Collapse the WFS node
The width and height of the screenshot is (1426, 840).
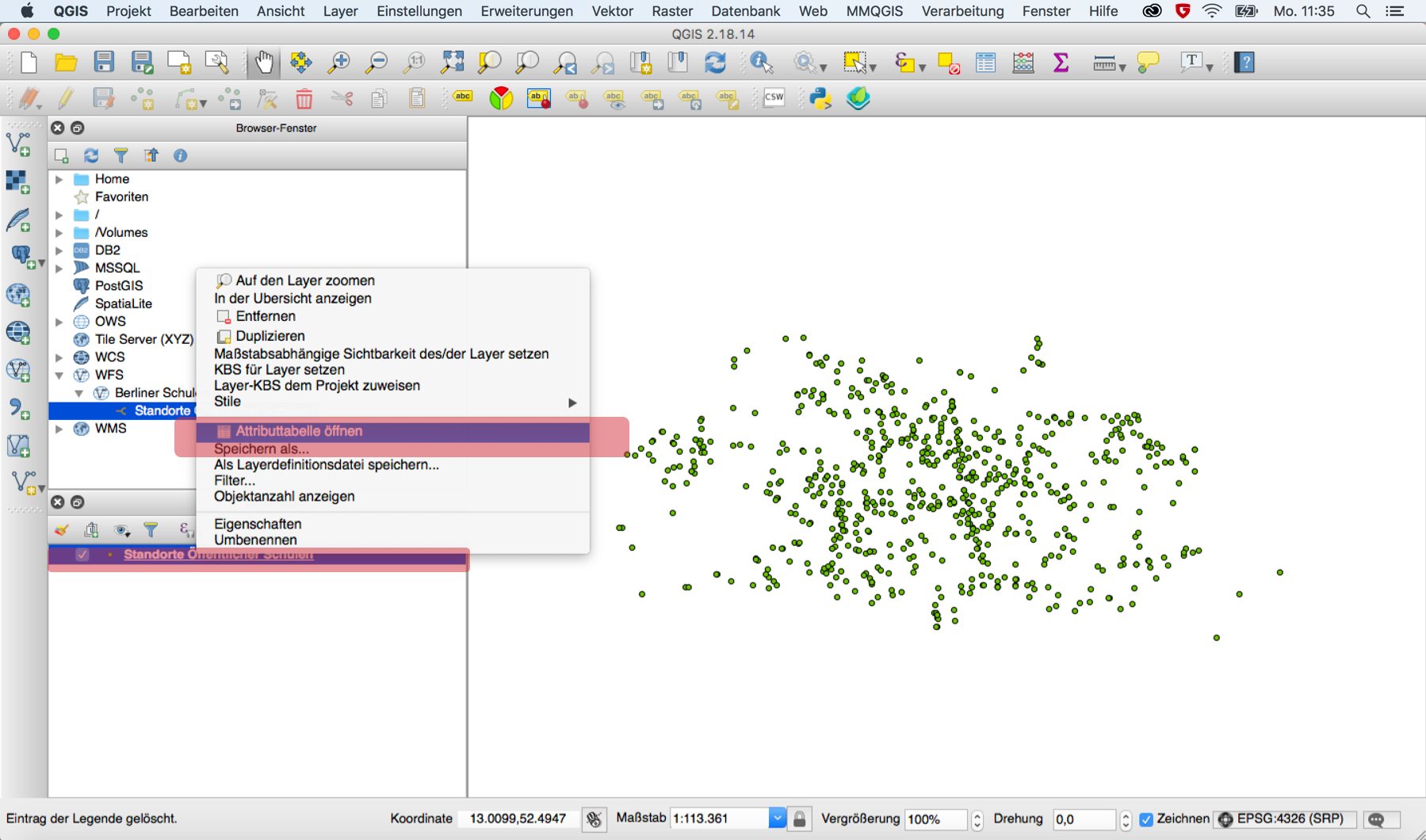click(x=59, y=375)
